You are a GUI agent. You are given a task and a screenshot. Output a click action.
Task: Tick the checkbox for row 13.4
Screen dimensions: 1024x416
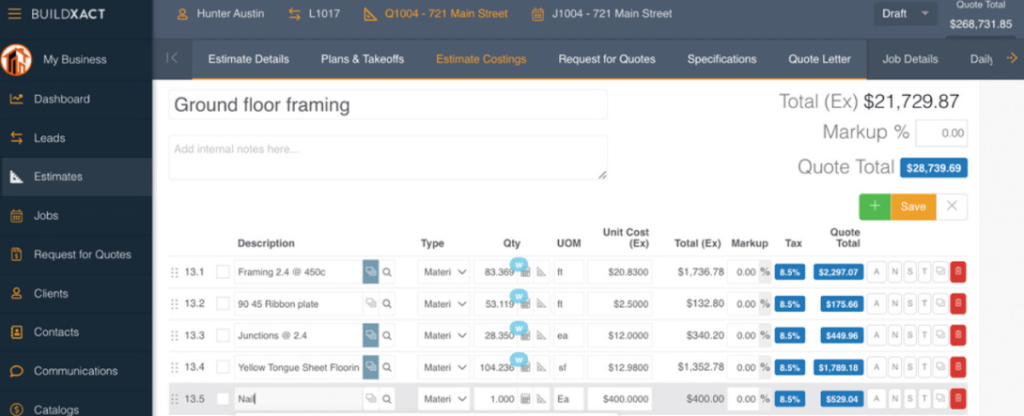(x=223, y=367)
